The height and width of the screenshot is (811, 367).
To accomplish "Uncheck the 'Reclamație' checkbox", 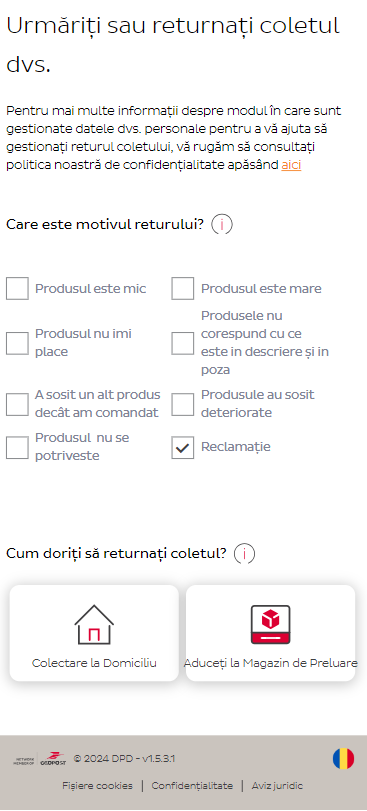I will 182,447.
